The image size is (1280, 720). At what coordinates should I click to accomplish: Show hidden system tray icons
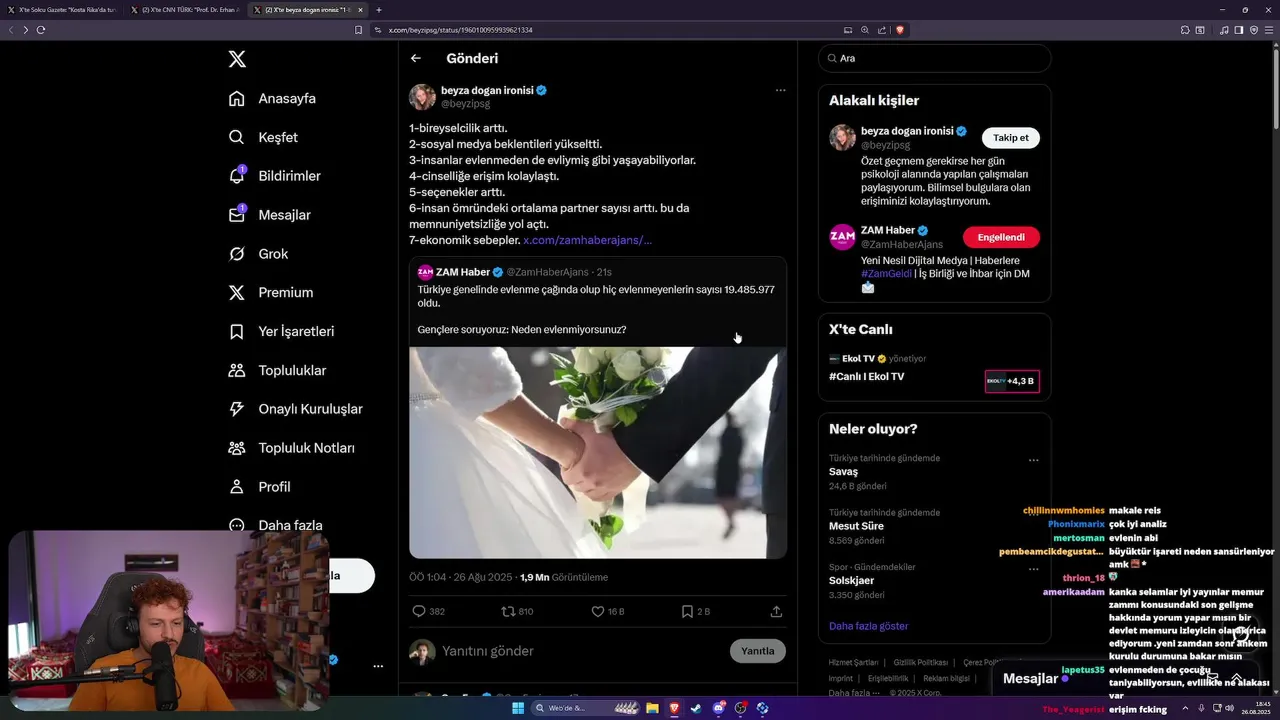point(1185,708)
